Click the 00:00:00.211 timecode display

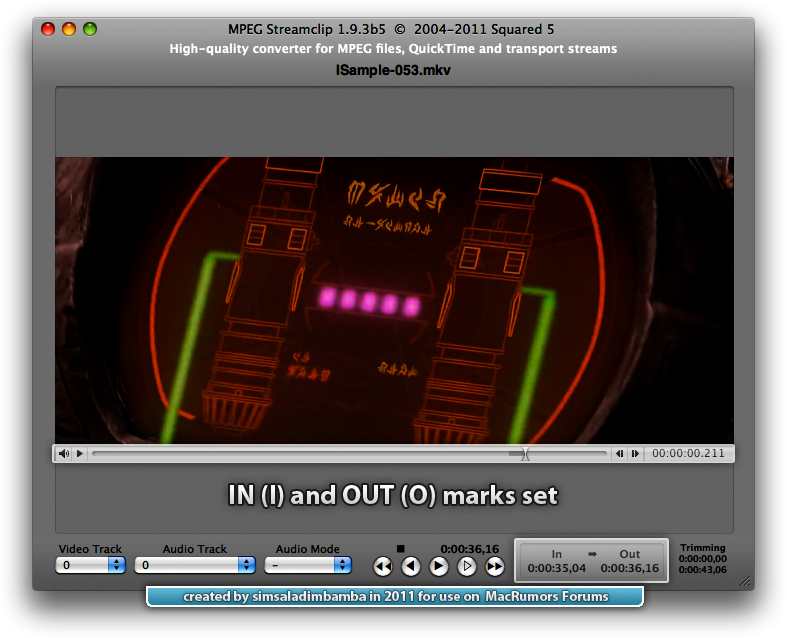[x=688, y=453]
